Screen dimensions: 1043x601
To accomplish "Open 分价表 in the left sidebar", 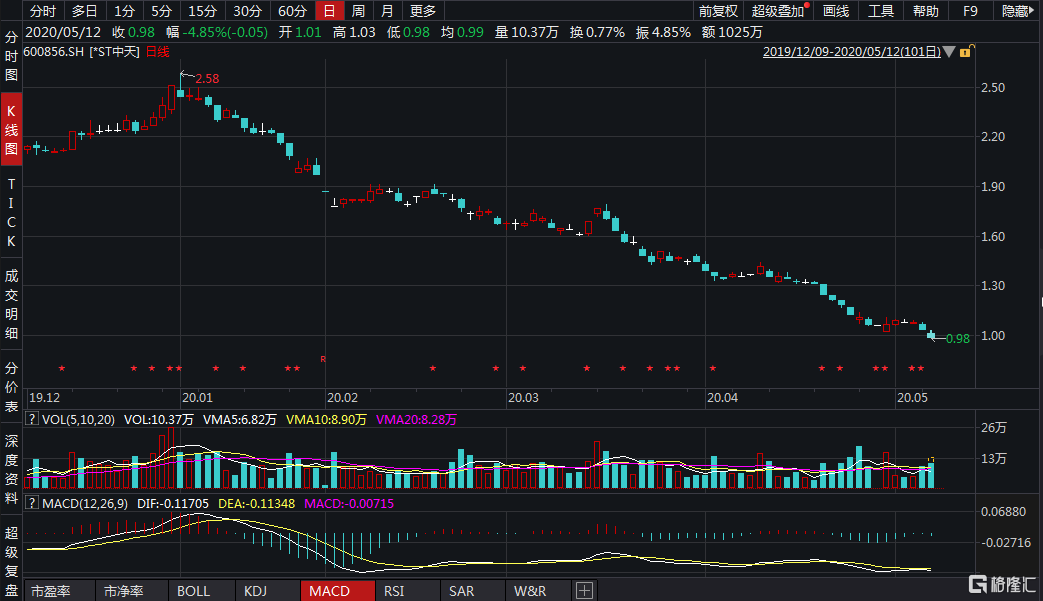I will coord(11,387).
